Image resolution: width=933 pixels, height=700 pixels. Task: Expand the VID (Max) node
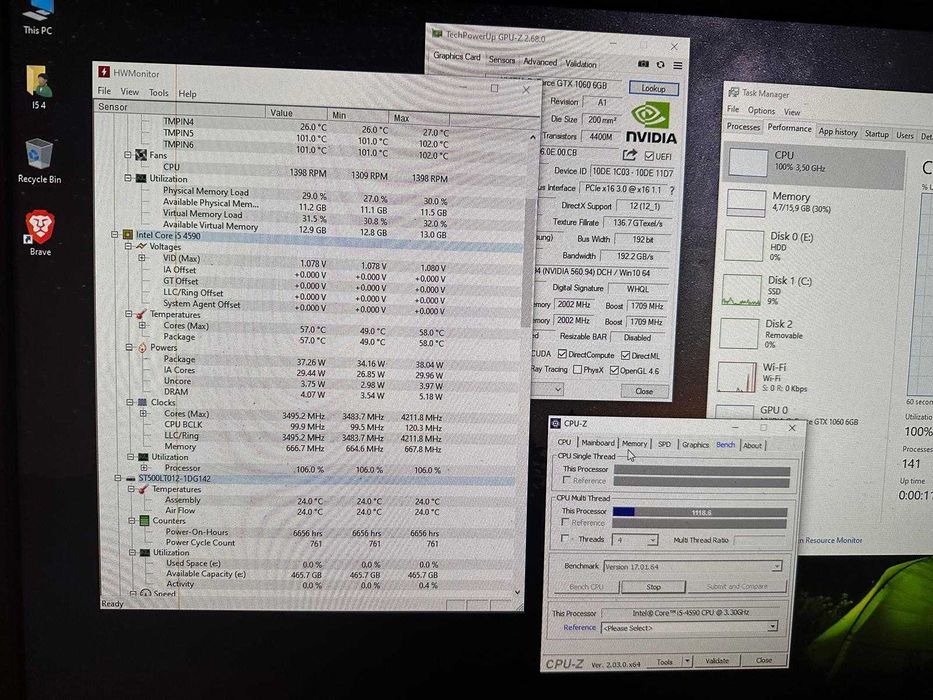pyautogui.click(x=142, y=258)
